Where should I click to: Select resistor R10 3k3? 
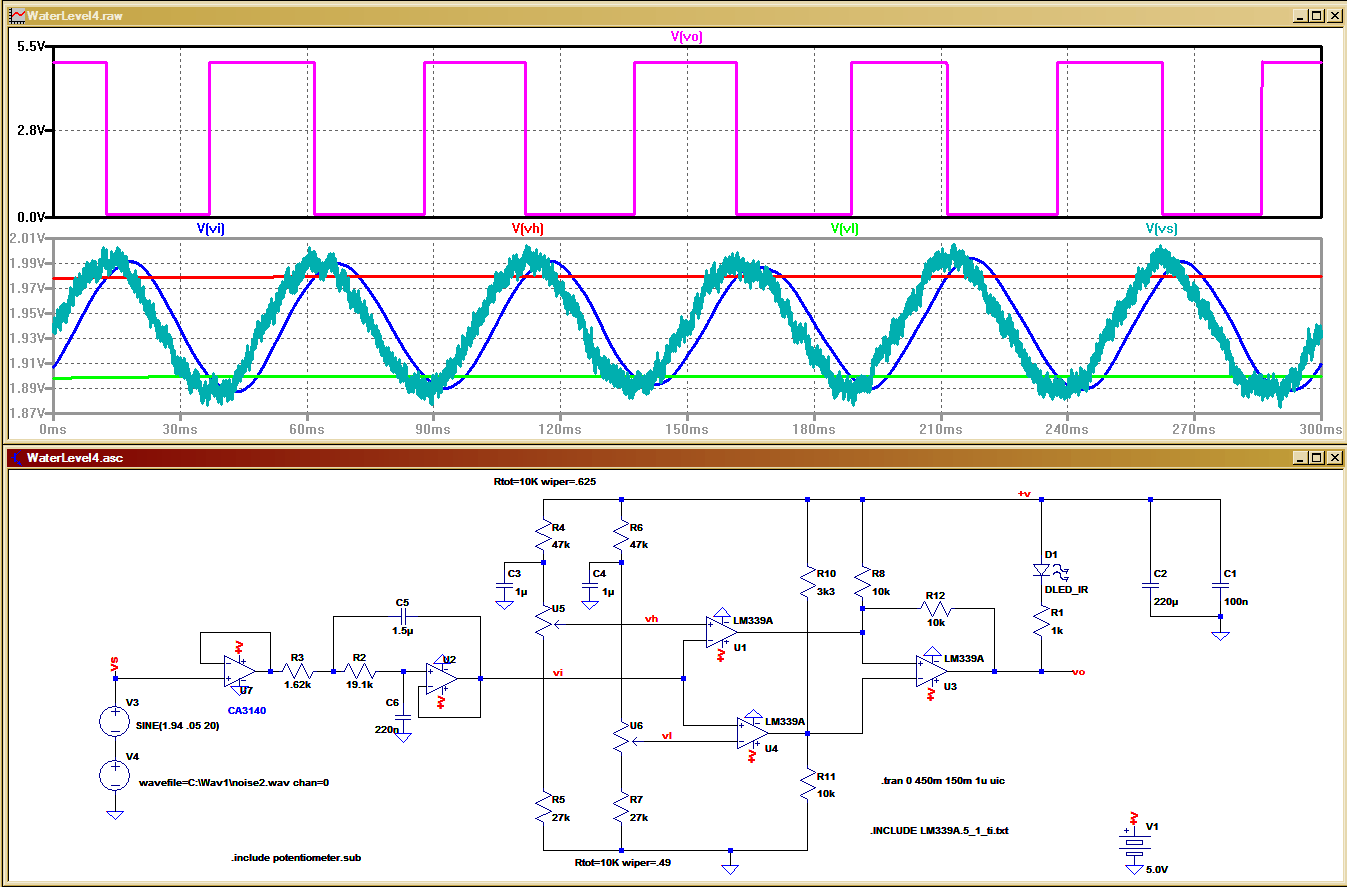807,584
